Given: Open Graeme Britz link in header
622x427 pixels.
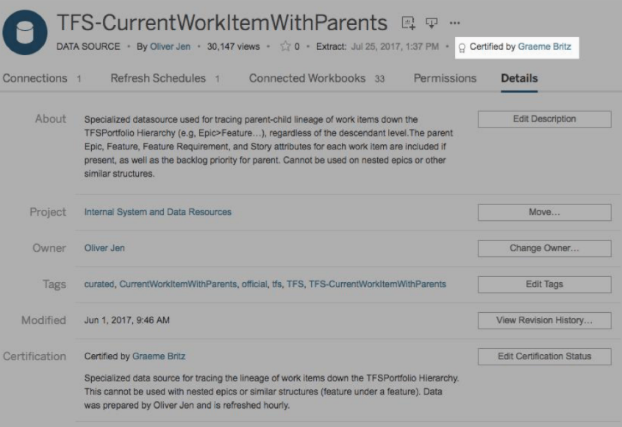Looking at the screenshot, I should [546, 47].
